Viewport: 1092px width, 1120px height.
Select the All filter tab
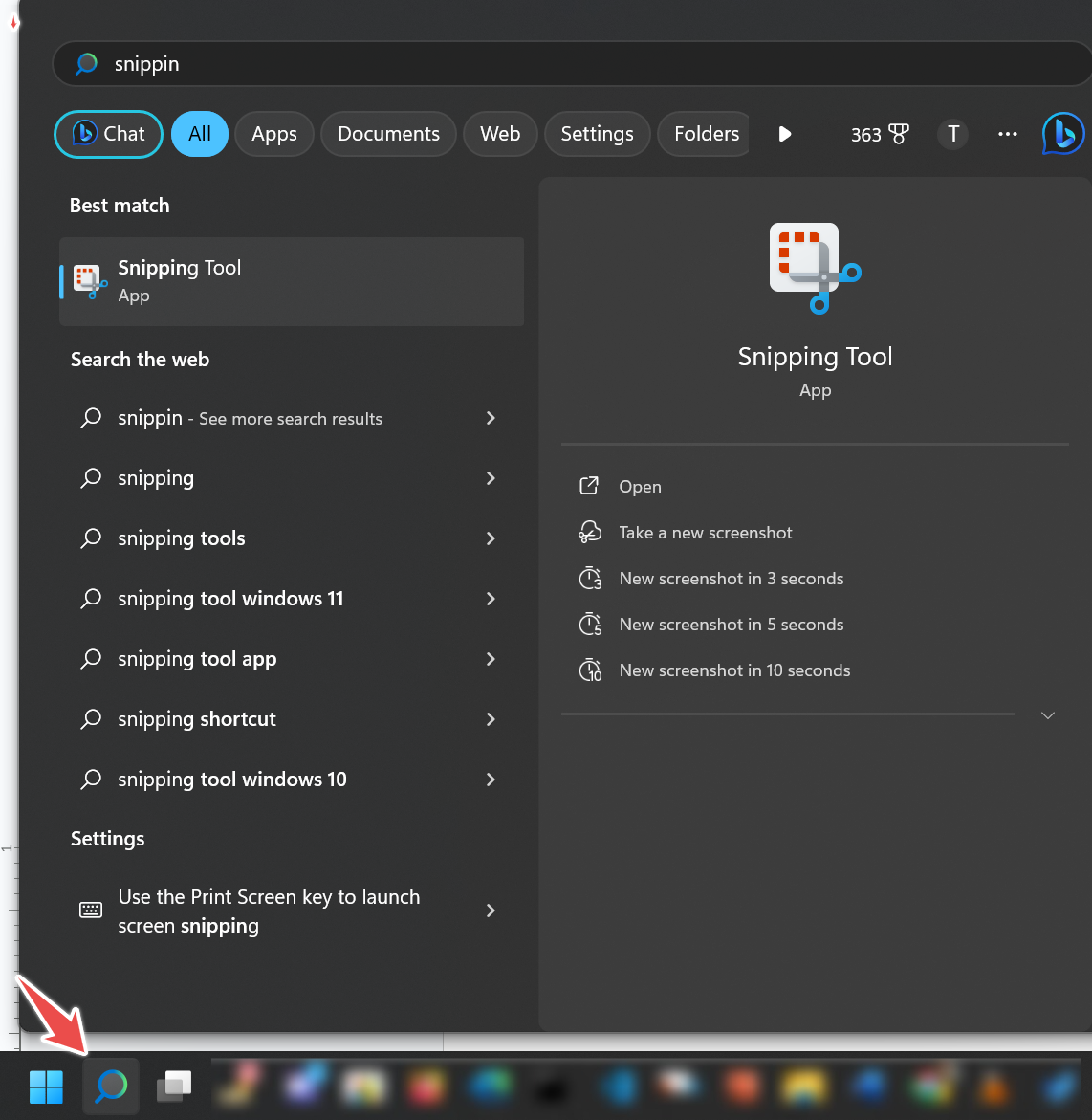pos(200,134)
